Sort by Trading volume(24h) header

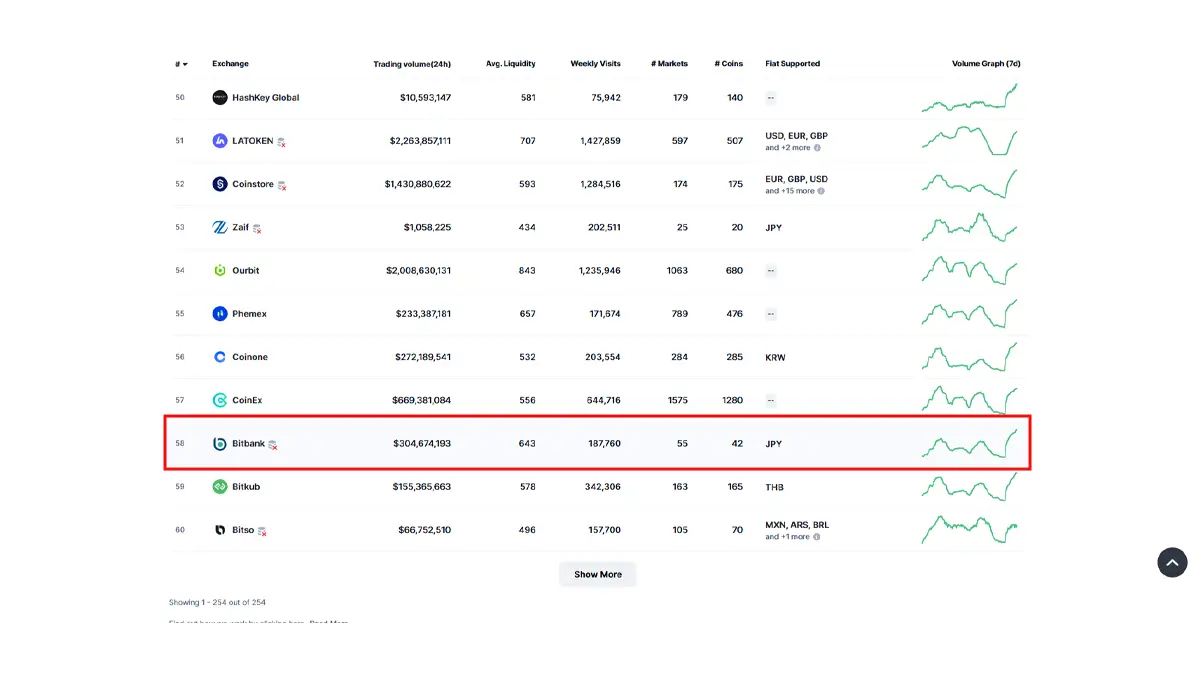tap(412, 64)
